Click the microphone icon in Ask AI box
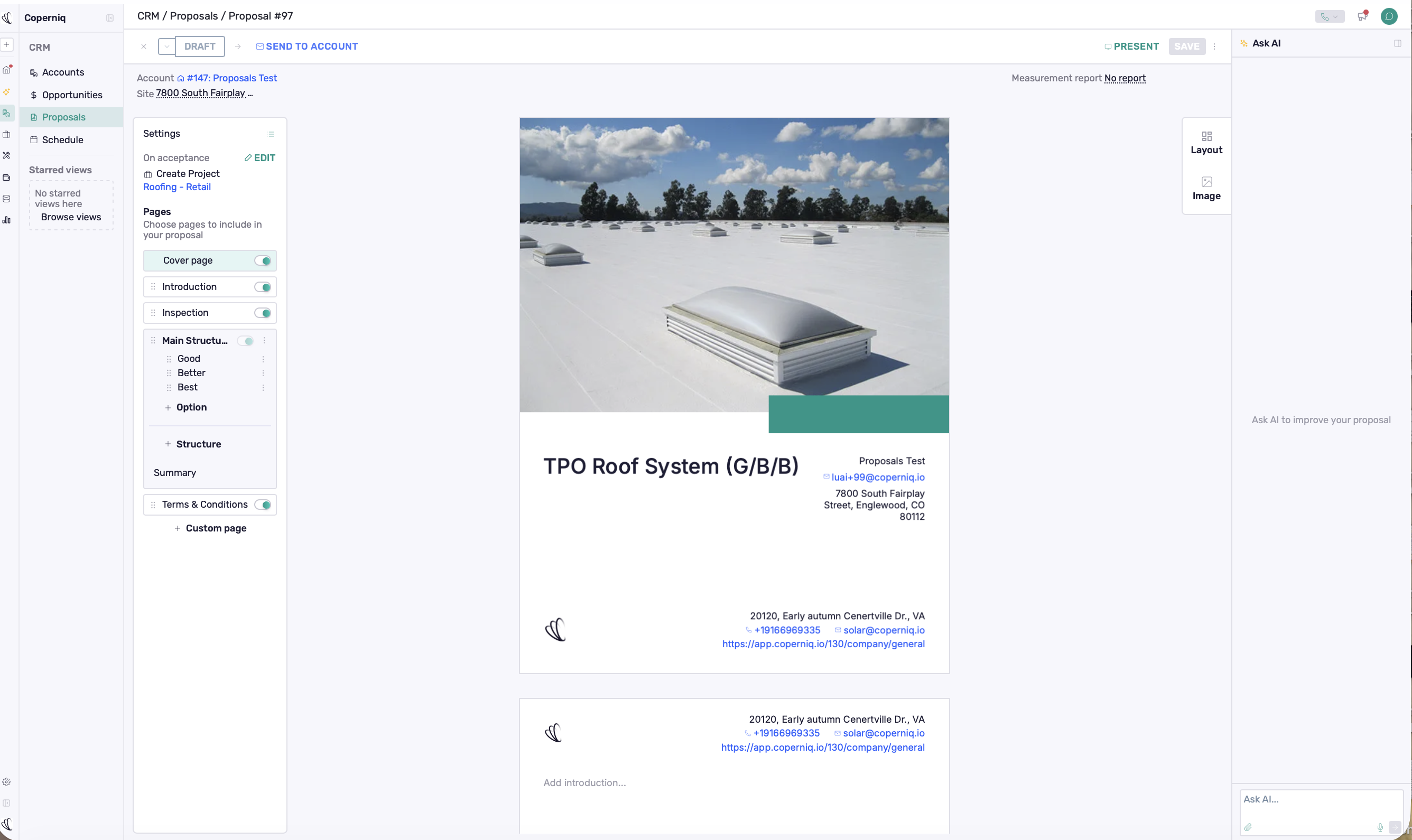 click(x=1380, y=827)
